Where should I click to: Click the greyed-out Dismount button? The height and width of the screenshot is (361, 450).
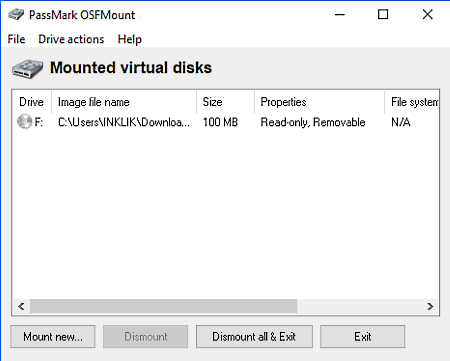coord(146,337)
